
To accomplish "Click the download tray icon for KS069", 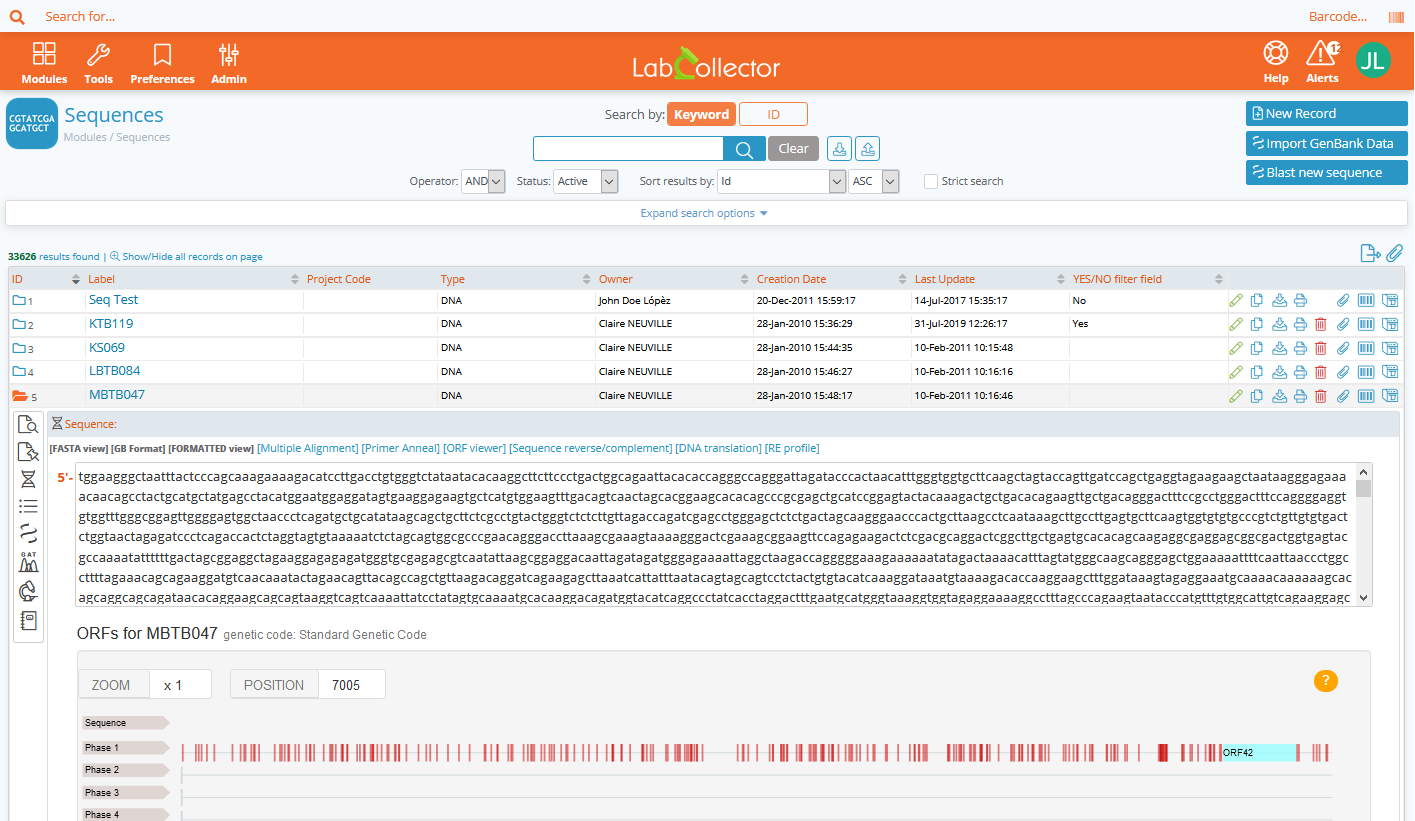I will pyautogui.click(x=1279, y=348).
